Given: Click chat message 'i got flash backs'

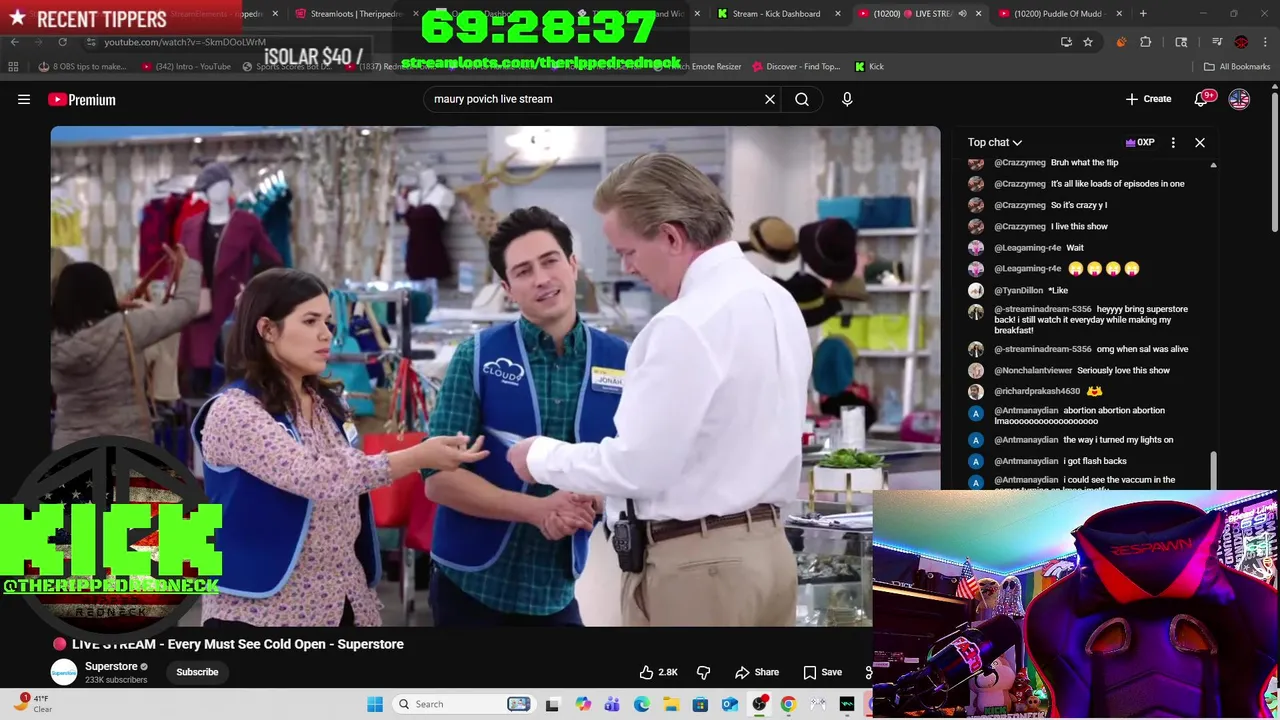Looking at the screenshot, I should [1095, 461].
